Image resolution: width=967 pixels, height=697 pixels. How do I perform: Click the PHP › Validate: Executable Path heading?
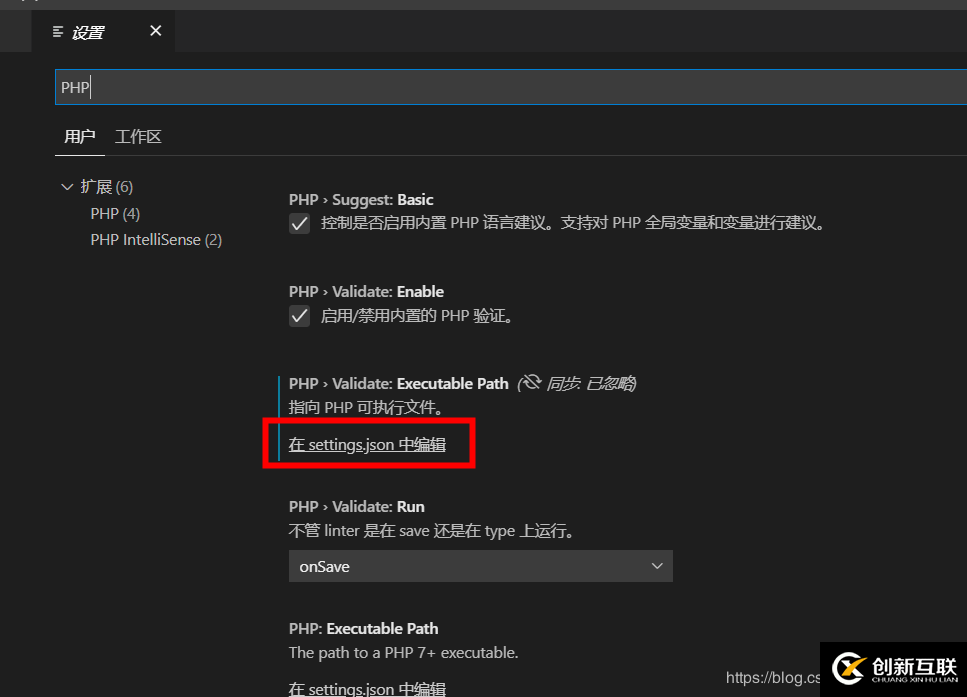pyautogui.click(x=398, y=384)
